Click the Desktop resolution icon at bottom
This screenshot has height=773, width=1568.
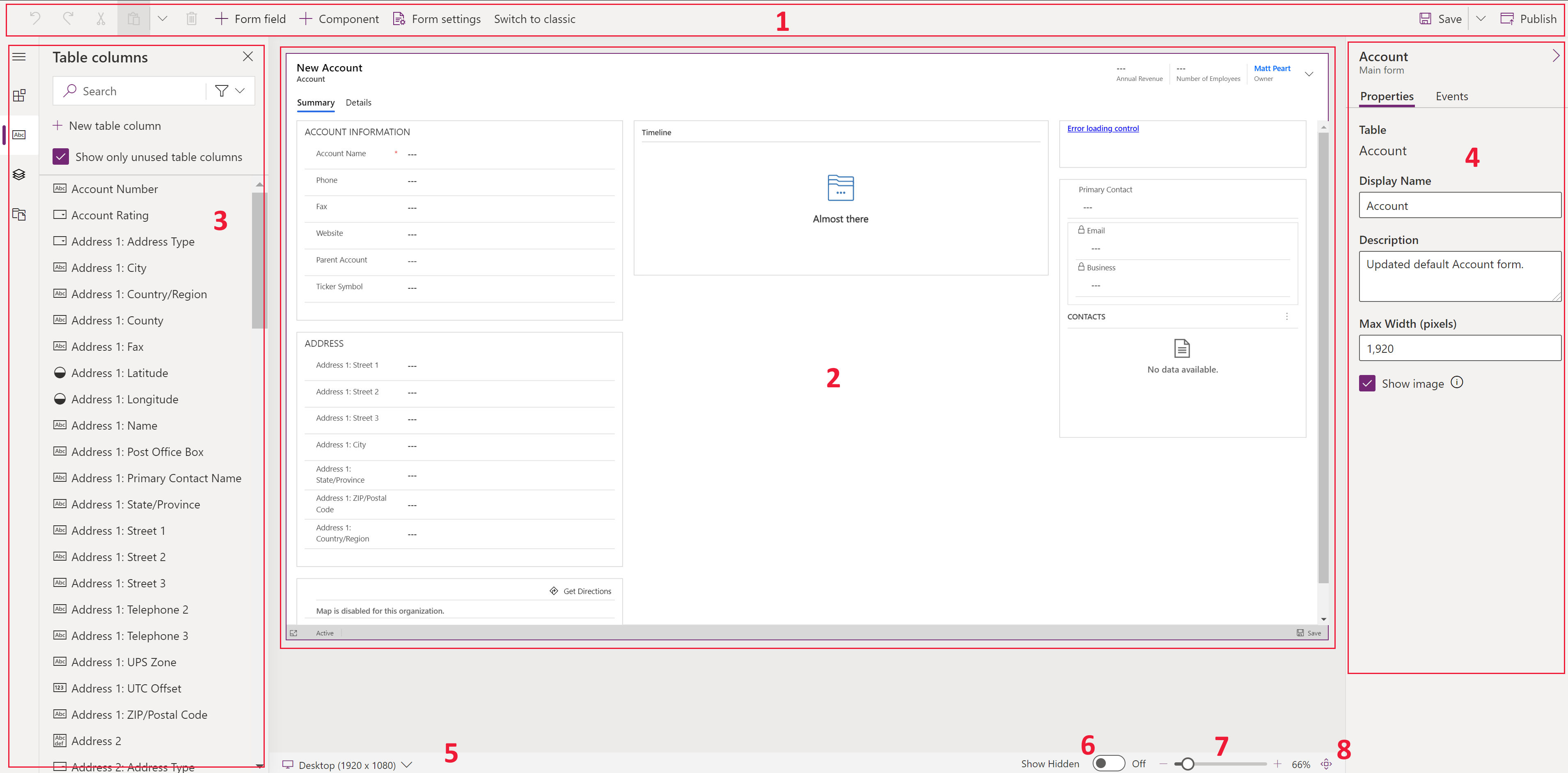point(291,764)
